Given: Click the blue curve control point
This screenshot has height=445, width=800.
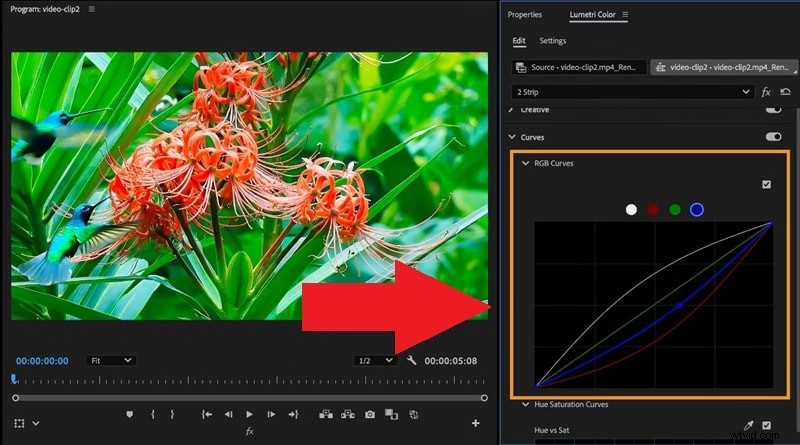Looking at the screenshot, I should pos(679,306).
